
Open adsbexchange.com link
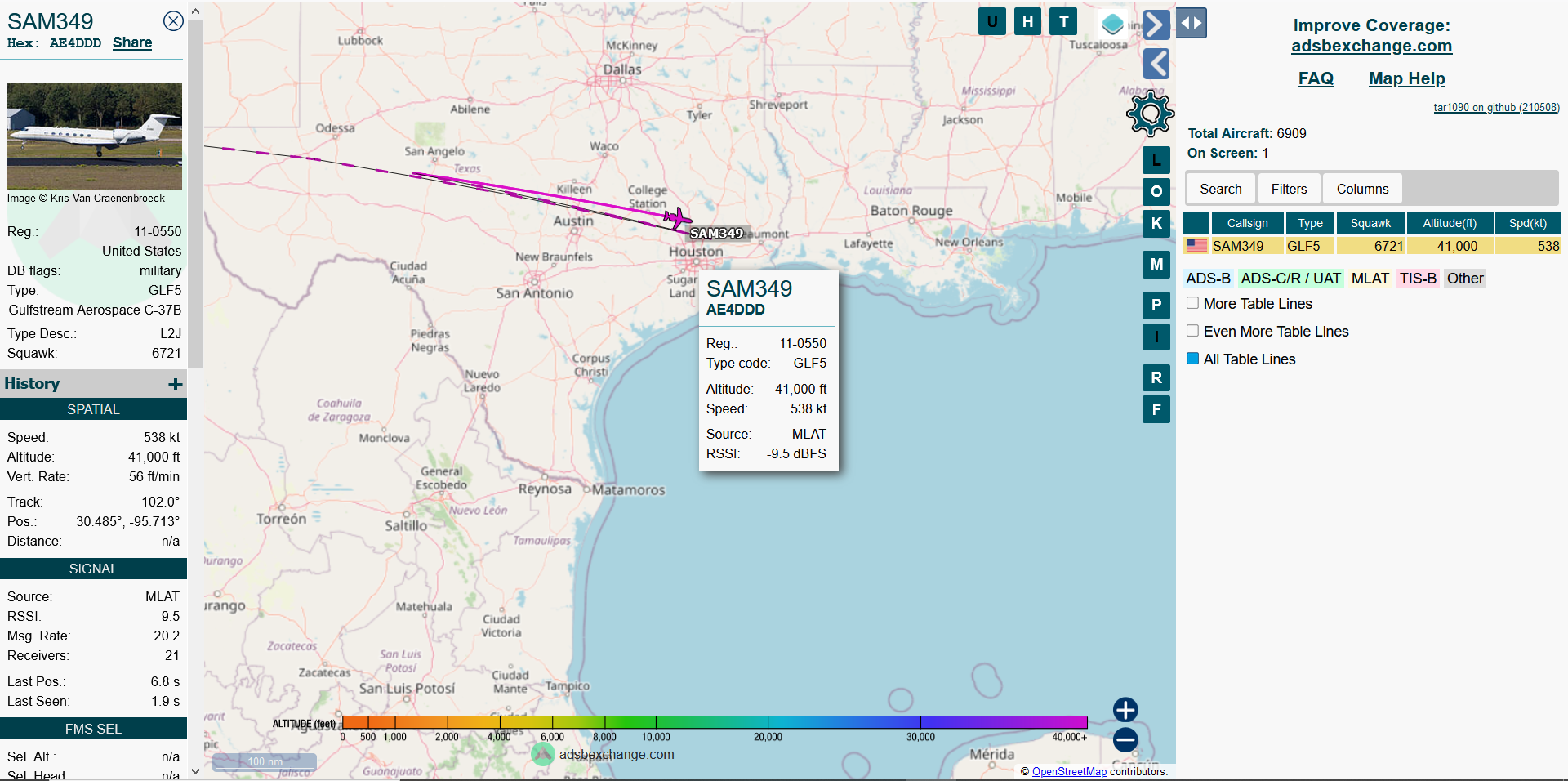(x=1371, y=46)
